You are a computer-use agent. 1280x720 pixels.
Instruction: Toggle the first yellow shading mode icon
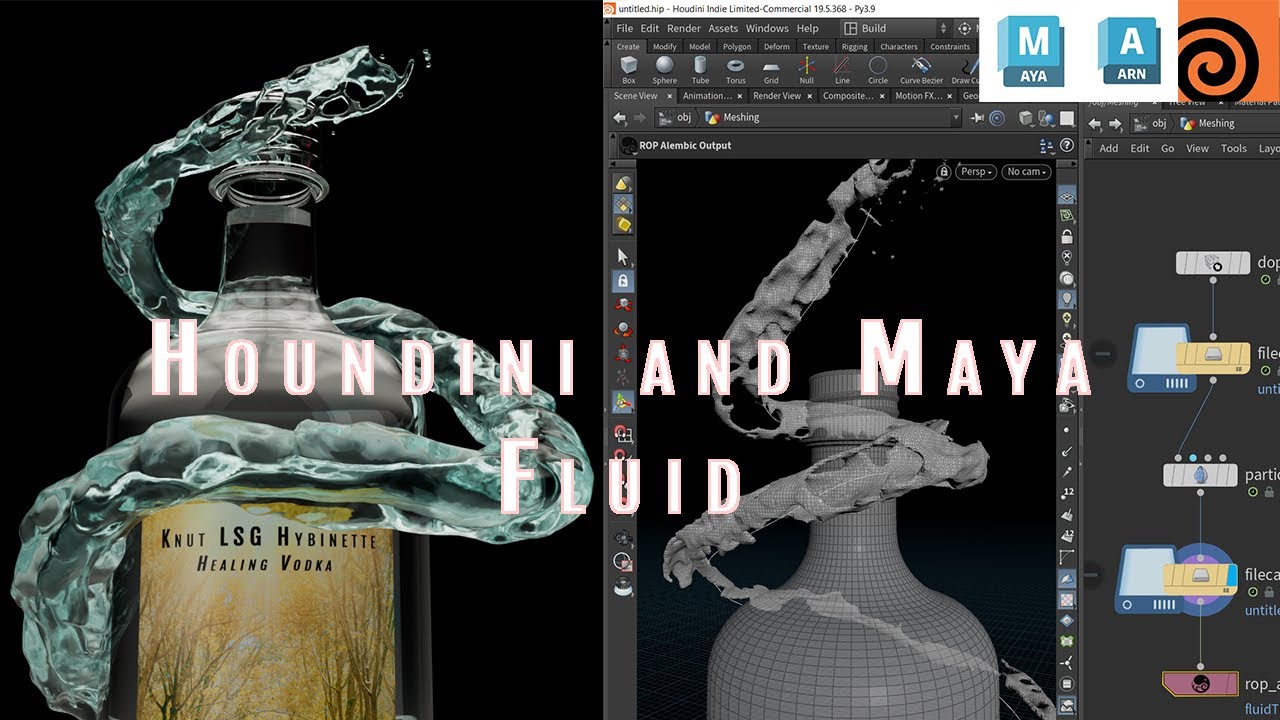[623, 184]
